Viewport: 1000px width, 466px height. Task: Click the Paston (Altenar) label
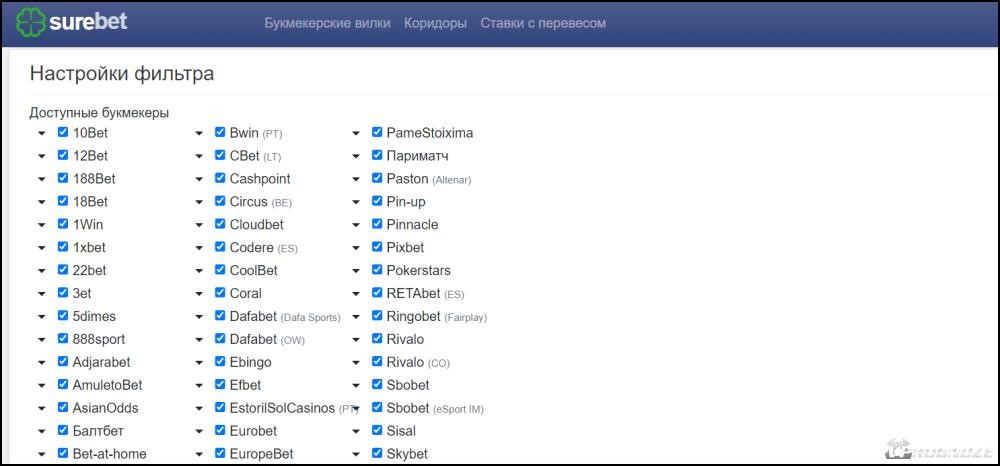click(429, 179)
